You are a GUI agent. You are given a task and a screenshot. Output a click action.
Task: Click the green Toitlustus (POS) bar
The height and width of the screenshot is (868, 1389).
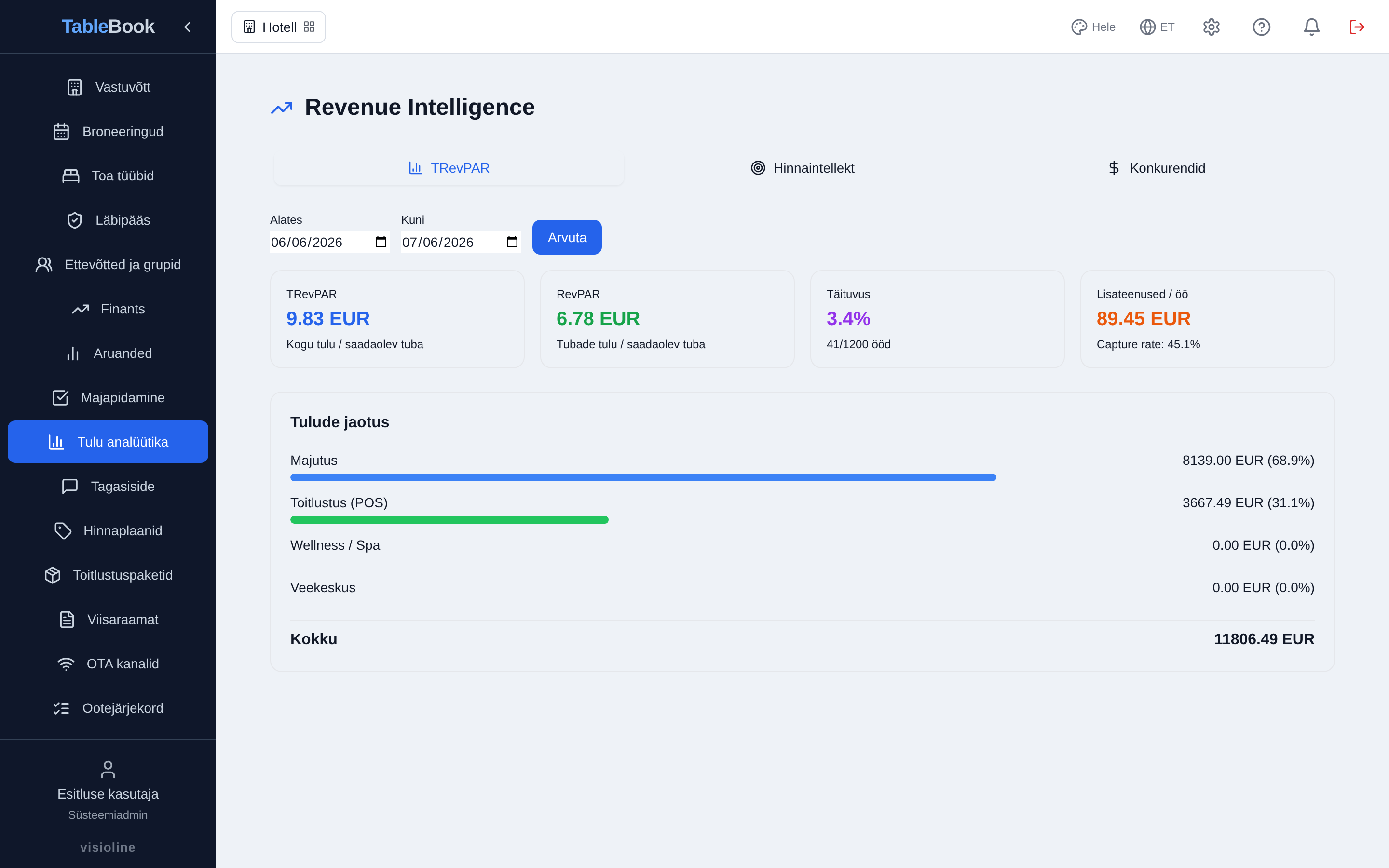(x=449, y=520)
